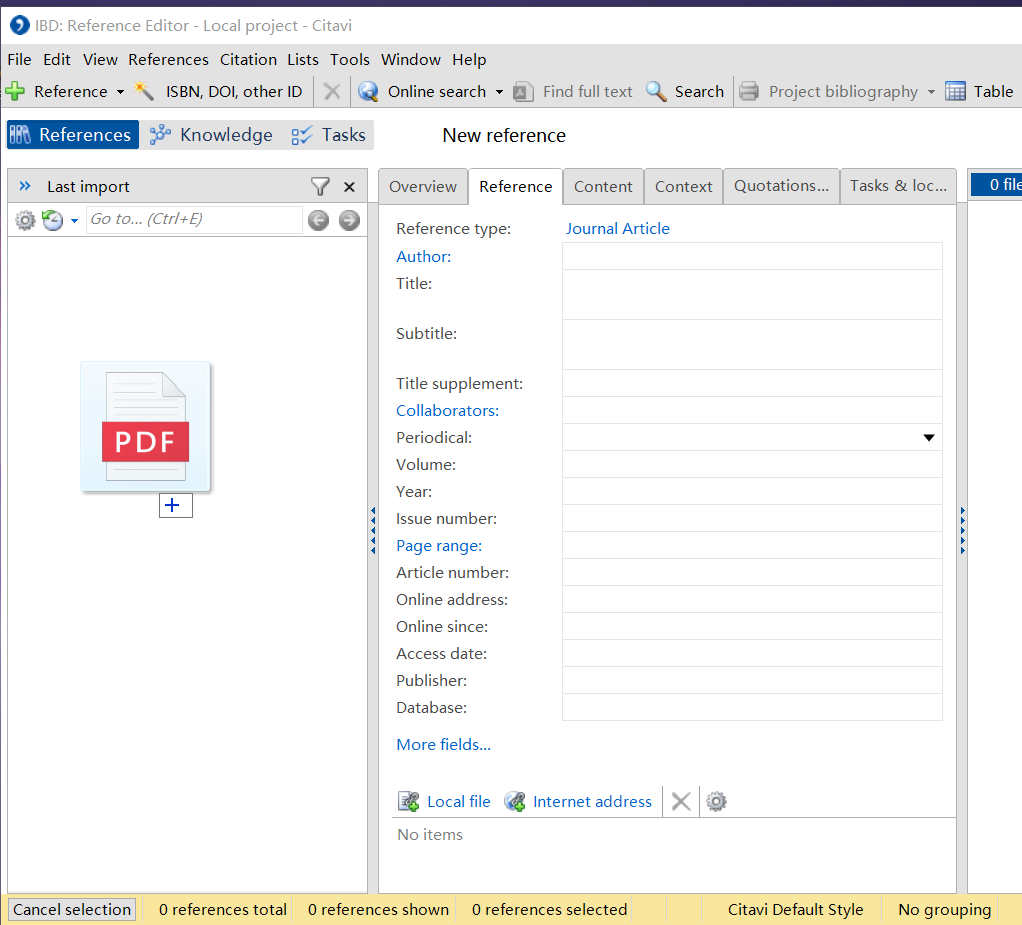Open the Periodical dropdown arrow
The height and width of the screenshot is (925, 1022).
(x=929, y=437)
